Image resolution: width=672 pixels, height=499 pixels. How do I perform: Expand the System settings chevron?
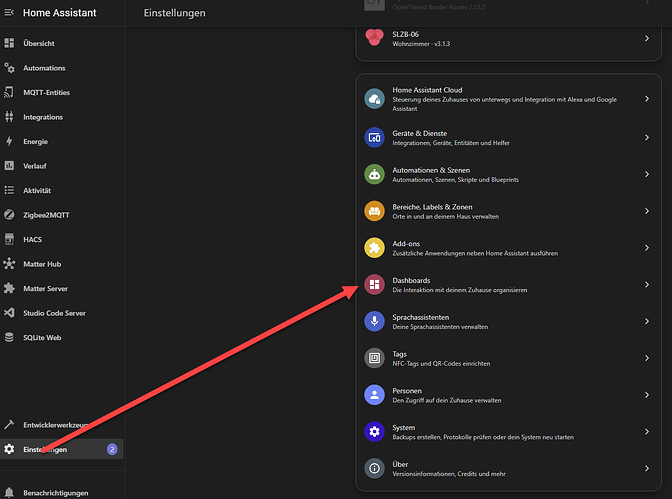click(x=647, y=431)
